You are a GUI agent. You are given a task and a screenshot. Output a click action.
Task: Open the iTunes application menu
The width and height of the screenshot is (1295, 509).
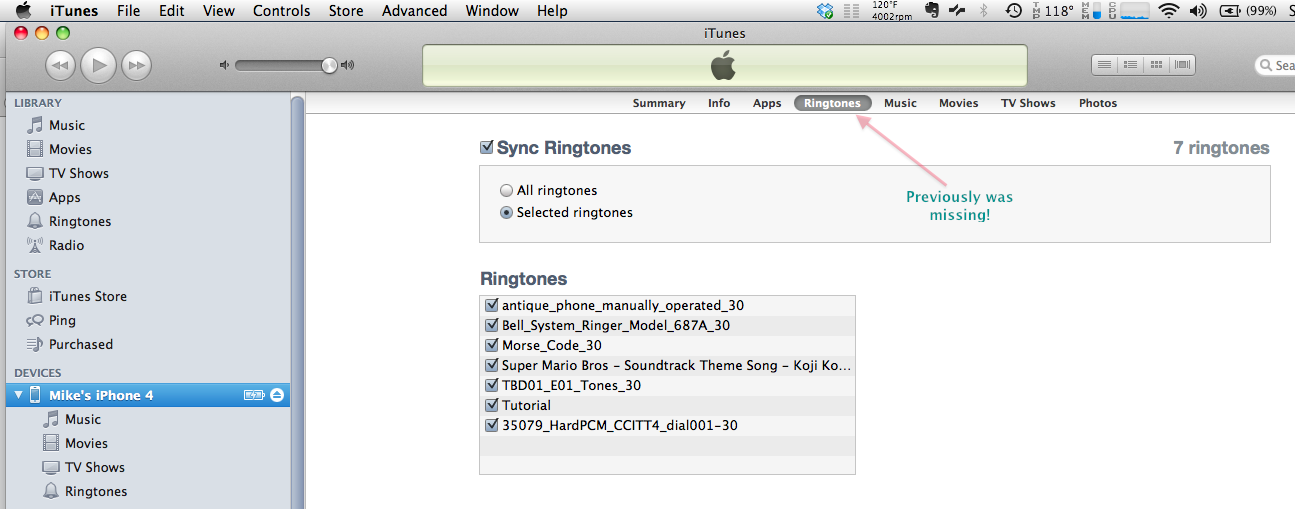[74, 11]
